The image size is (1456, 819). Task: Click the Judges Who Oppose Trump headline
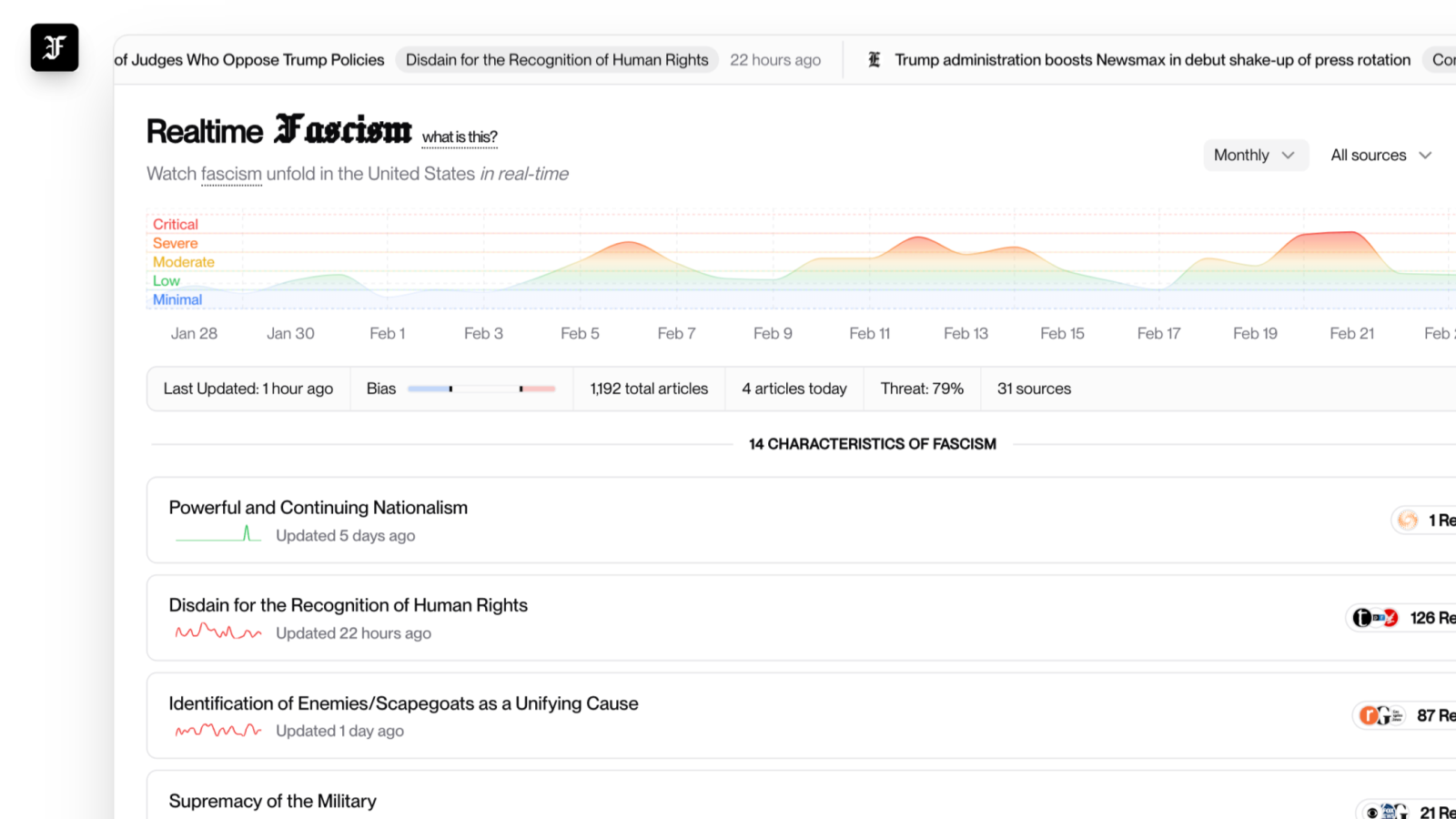coord(249,60)
